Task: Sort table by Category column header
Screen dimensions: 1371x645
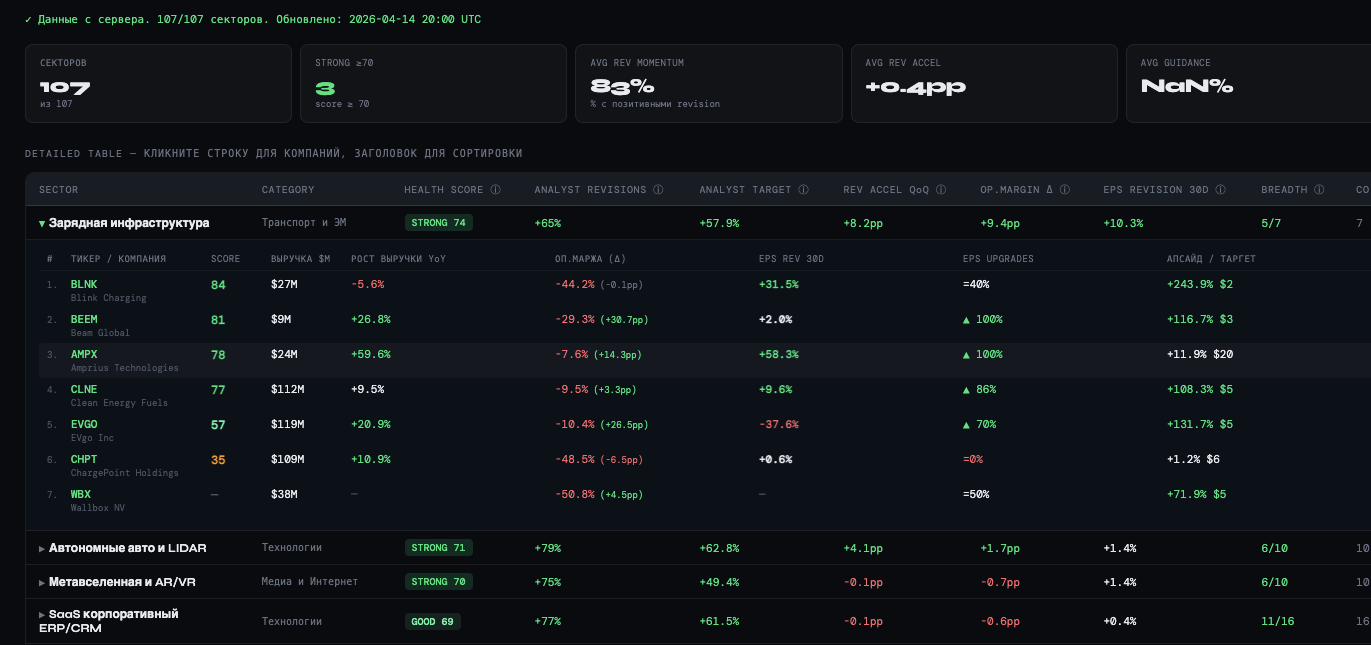Action: [x=288, y=189]
